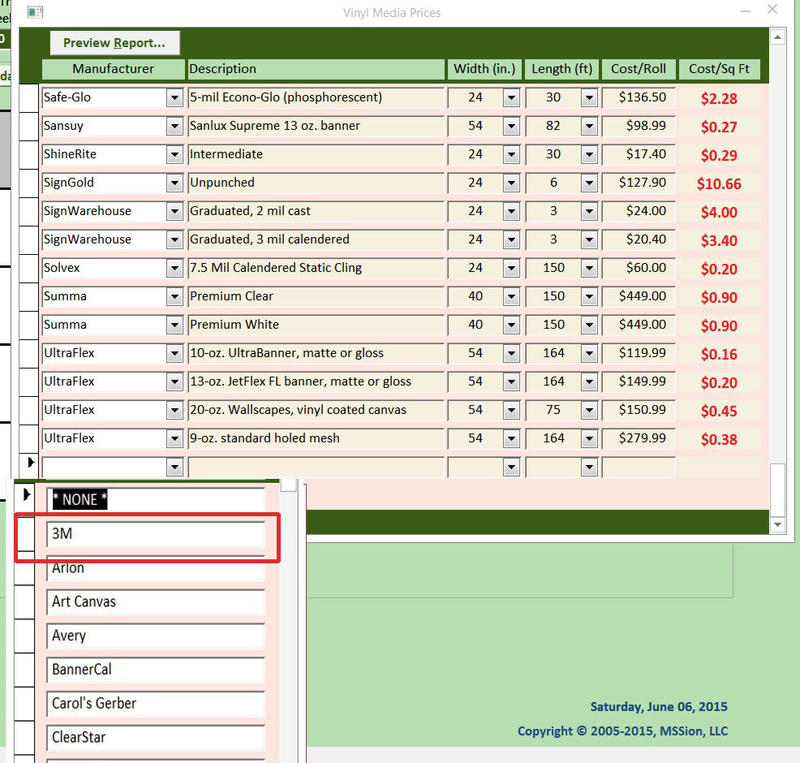The image size is (800, 763).
Task: Open Width dropdown for '20-oz. Wallscapes' row
Action: tap(511, 410)
